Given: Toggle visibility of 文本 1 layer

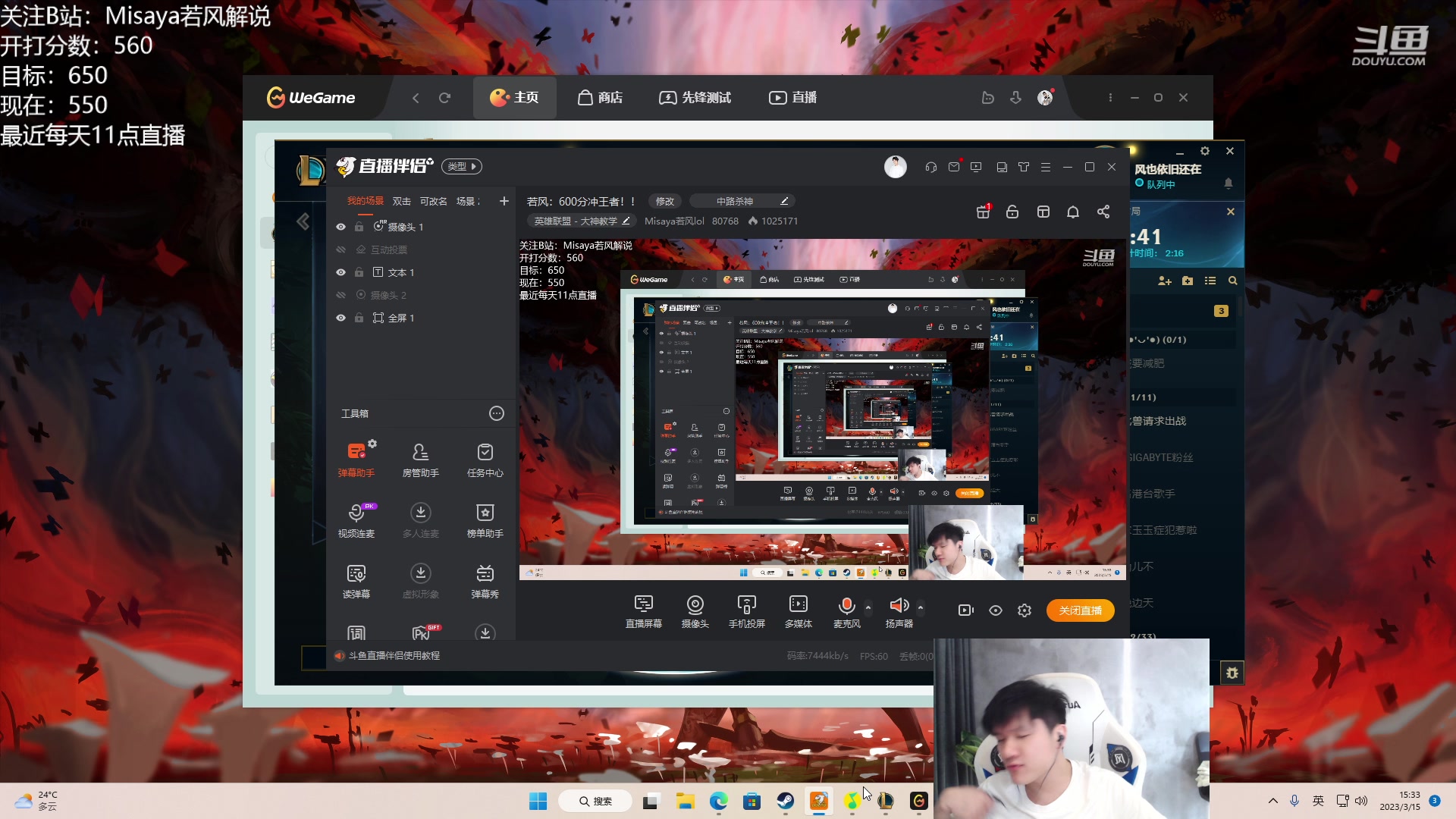Looking at the screenshot, I should coord(340,272).
